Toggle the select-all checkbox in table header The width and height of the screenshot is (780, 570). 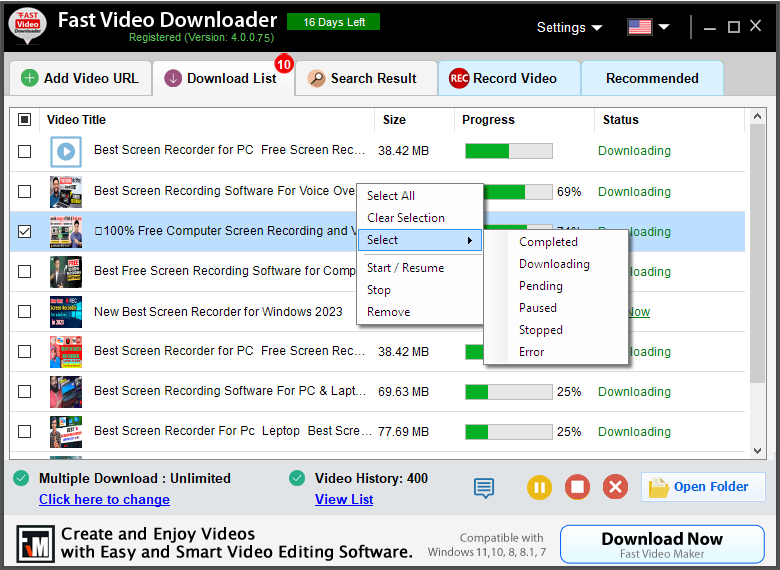pos(25,120)
